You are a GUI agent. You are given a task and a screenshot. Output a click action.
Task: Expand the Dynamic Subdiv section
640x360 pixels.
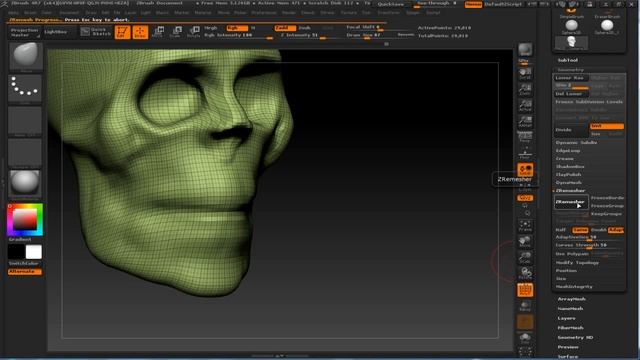pos(576,142)
